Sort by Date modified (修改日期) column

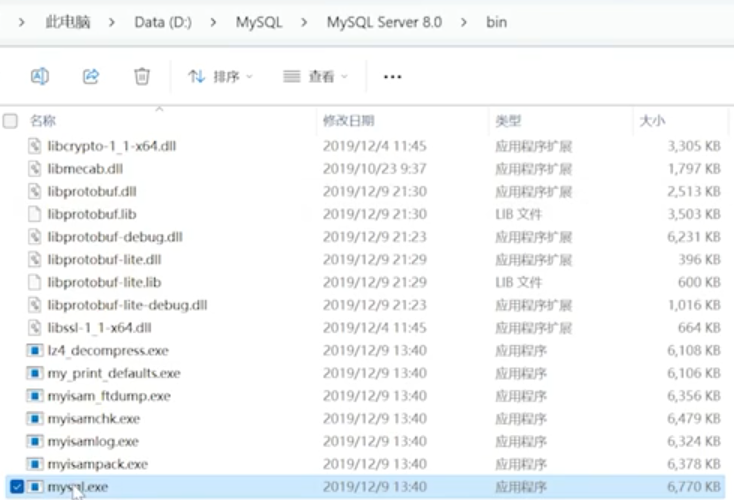(x=348, y=121)
